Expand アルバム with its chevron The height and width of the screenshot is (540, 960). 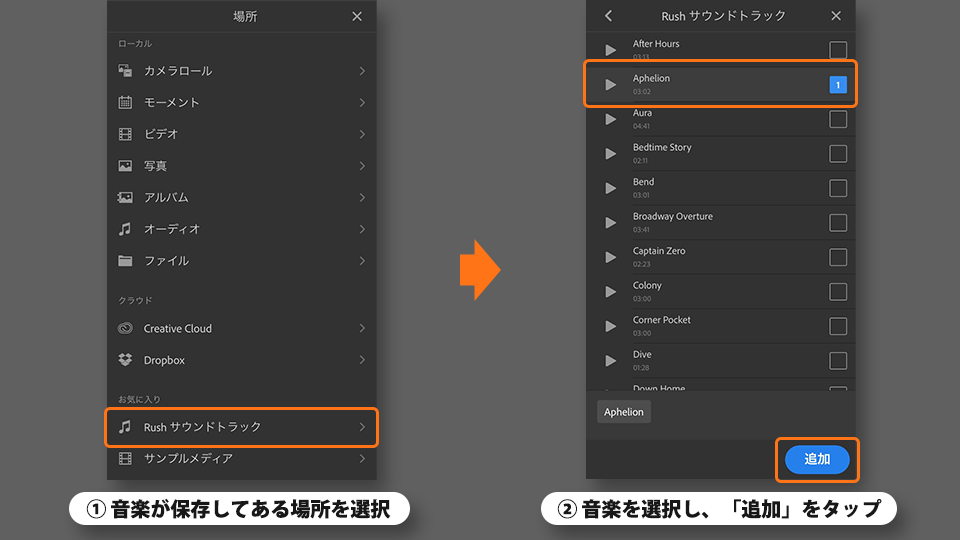coord(362,197)
